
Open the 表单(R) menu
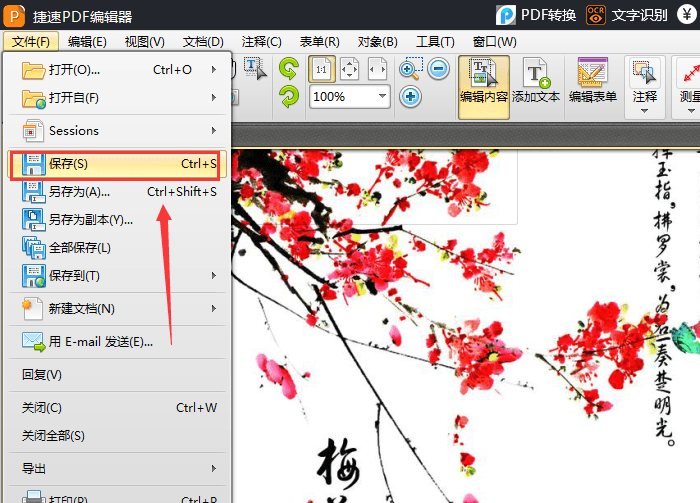320,42
